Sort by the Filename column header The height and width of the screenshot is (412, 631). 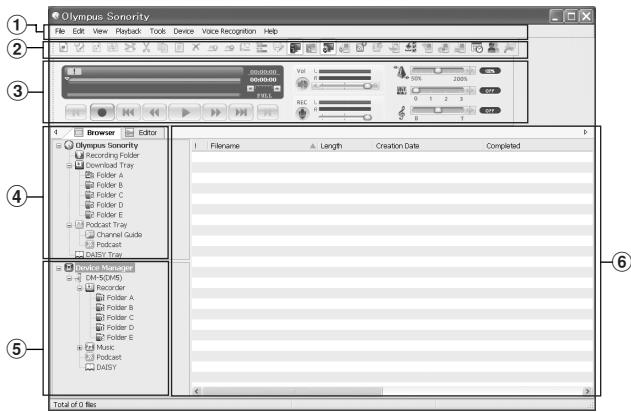click(262, 146)
